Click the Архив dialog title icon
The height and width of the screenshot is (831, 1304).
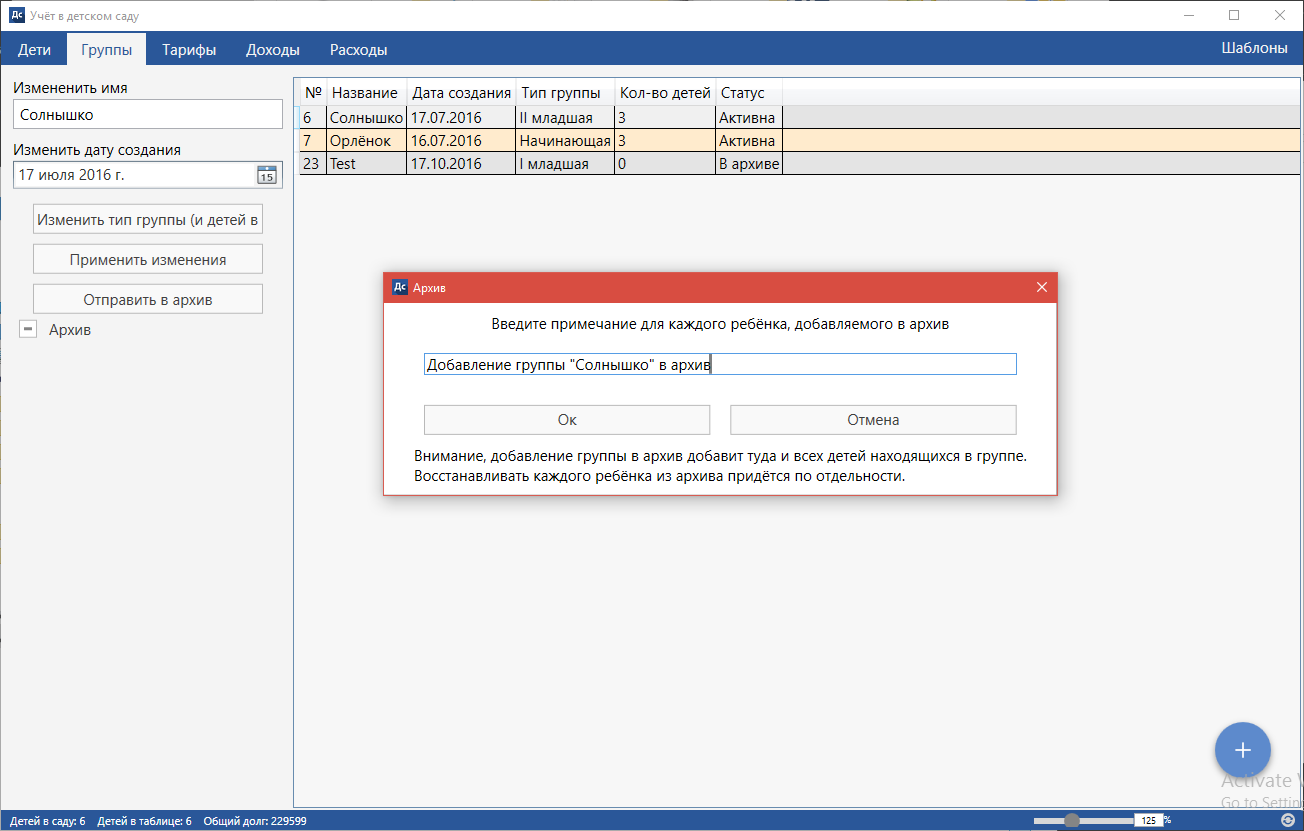399,287
